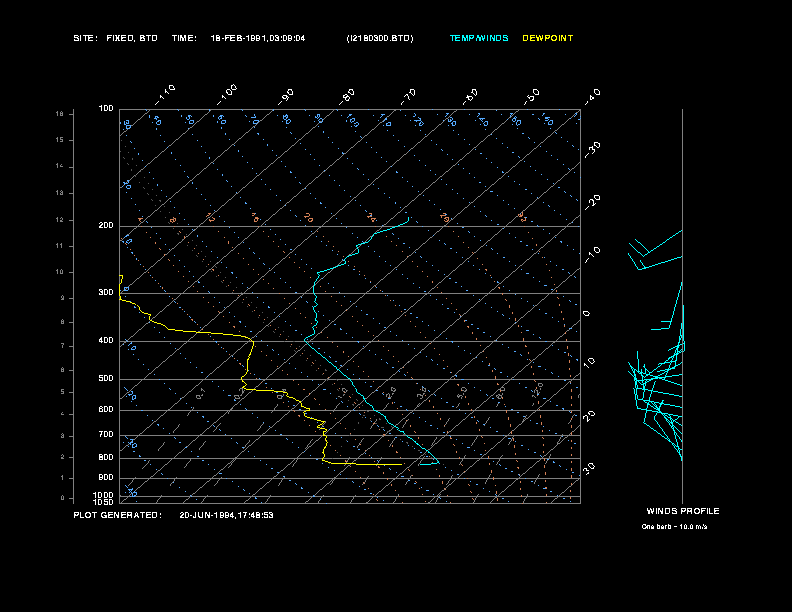Click the -70 temperature label on top axis
The image size is (792, 612).
408,96
